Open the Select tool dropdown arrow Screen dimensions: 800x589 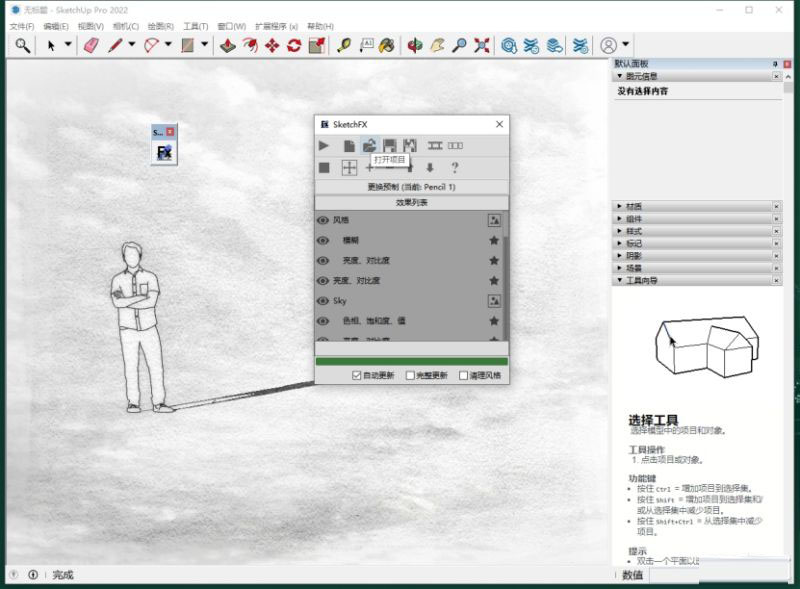[68, 45]
